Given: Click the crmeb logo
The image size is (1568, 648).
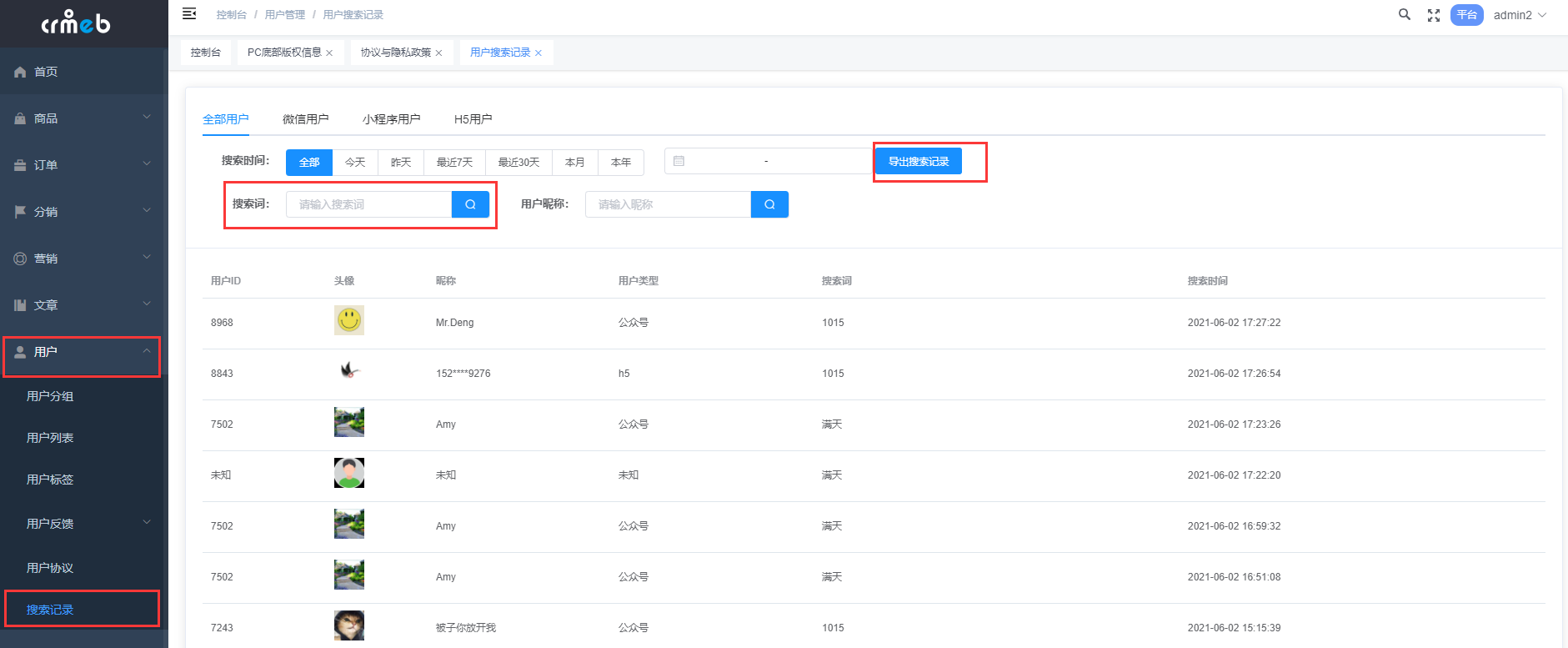Looking at the screenshot, I should 76,22.
